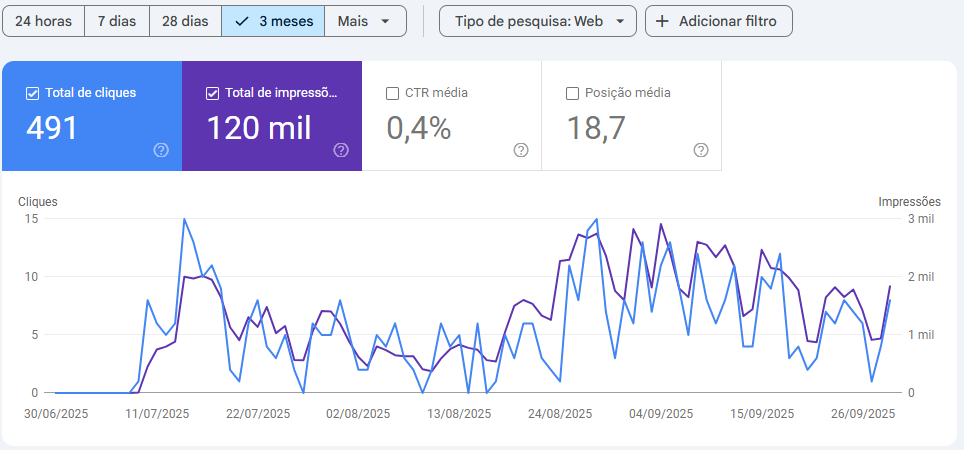Open the Tipo de pesquisa: Web dropdown
The width and height of the screenshot is (964, 450).
[x=537, y=21]
